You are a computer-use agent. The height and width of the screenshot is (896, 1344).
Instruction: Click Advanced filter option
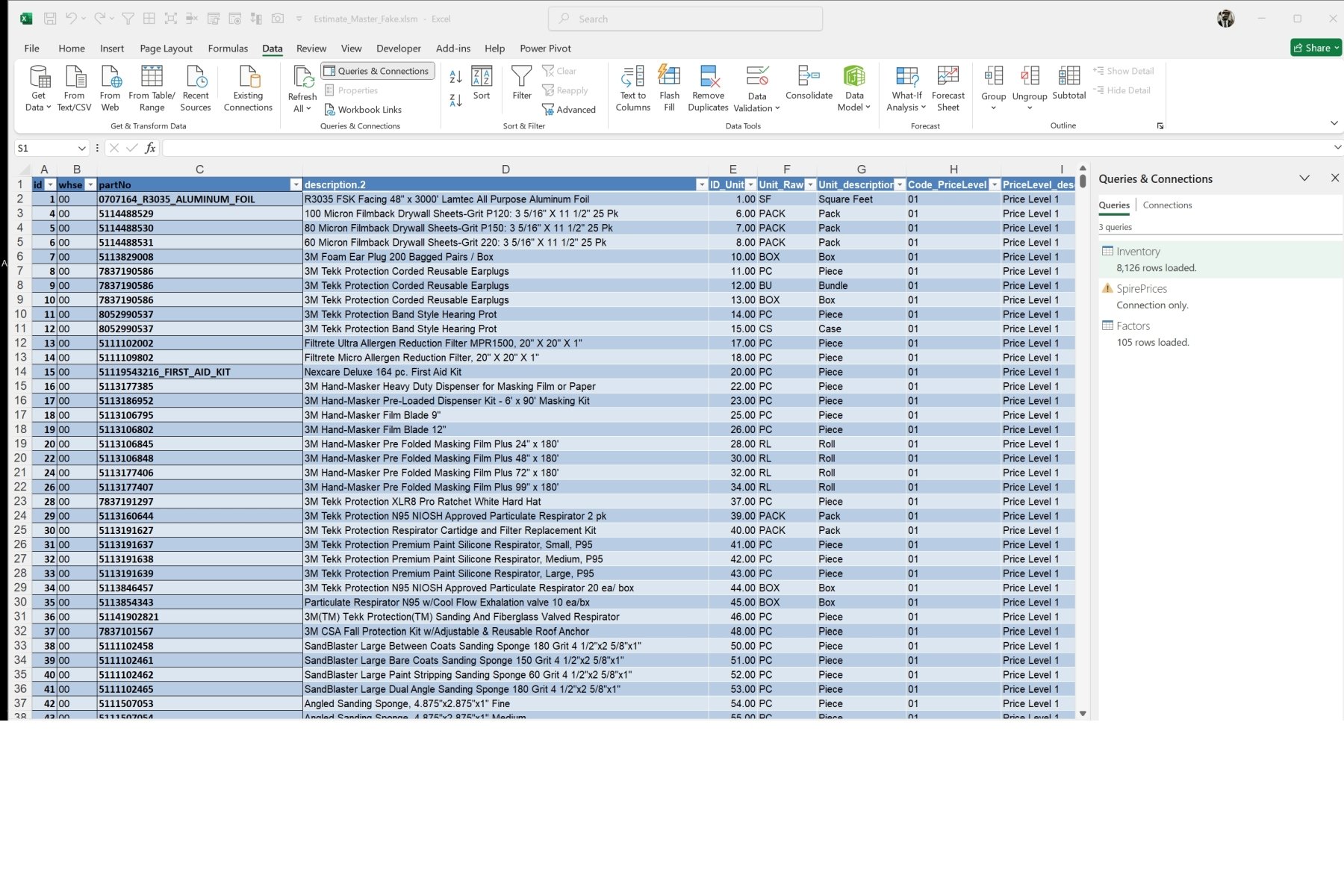click(x=569, y=110)
